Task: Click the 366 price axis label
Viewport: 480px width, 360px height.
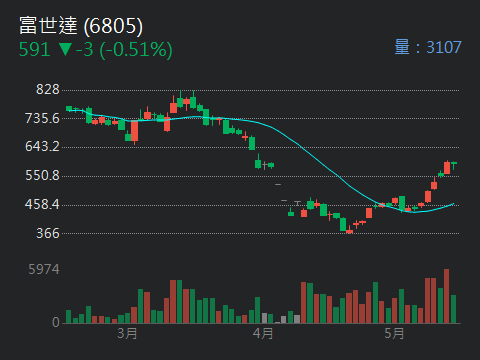Action: coord(48,233)
